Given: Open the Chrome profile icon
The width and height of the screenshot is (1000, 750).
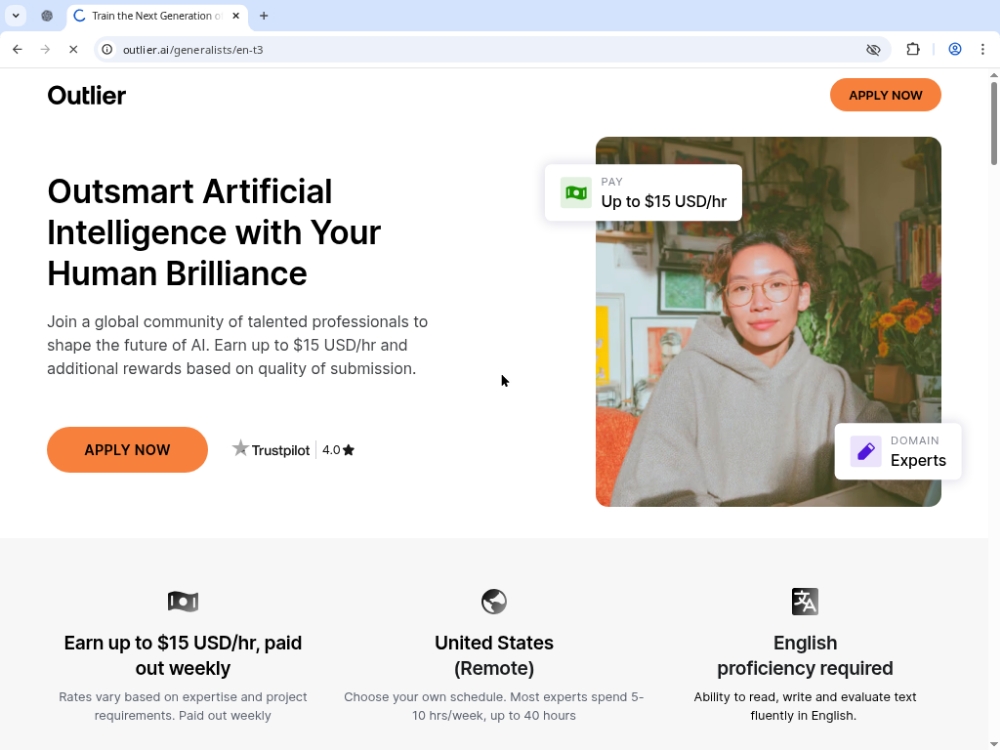Looking at the screenshot, I should click(955, 49).
